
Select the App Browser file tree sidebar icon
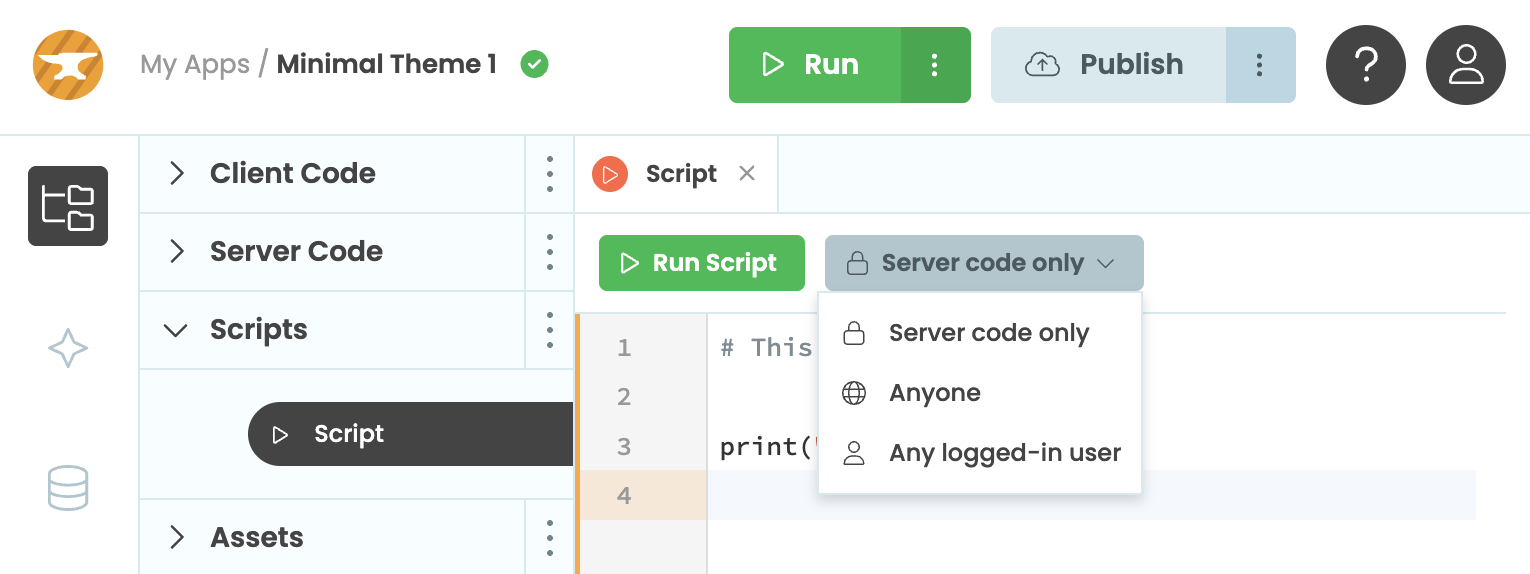68,206
